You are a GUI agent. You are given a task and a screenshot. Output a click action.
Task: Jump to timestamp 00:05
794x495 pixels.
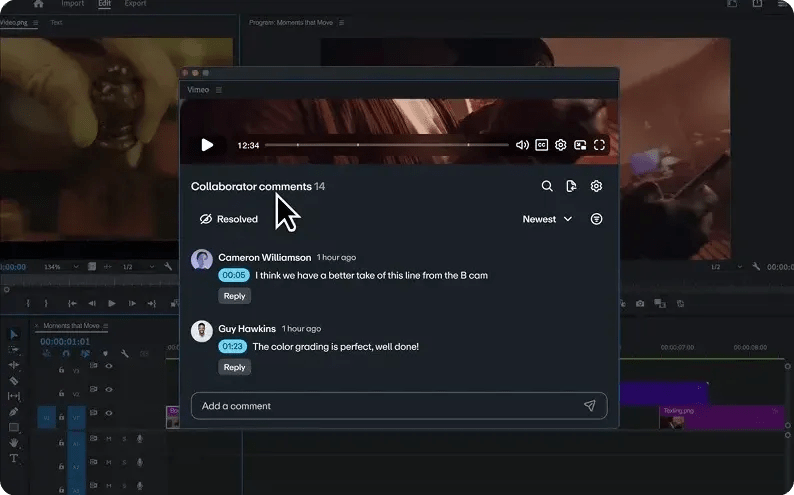(x=233, y=275)
